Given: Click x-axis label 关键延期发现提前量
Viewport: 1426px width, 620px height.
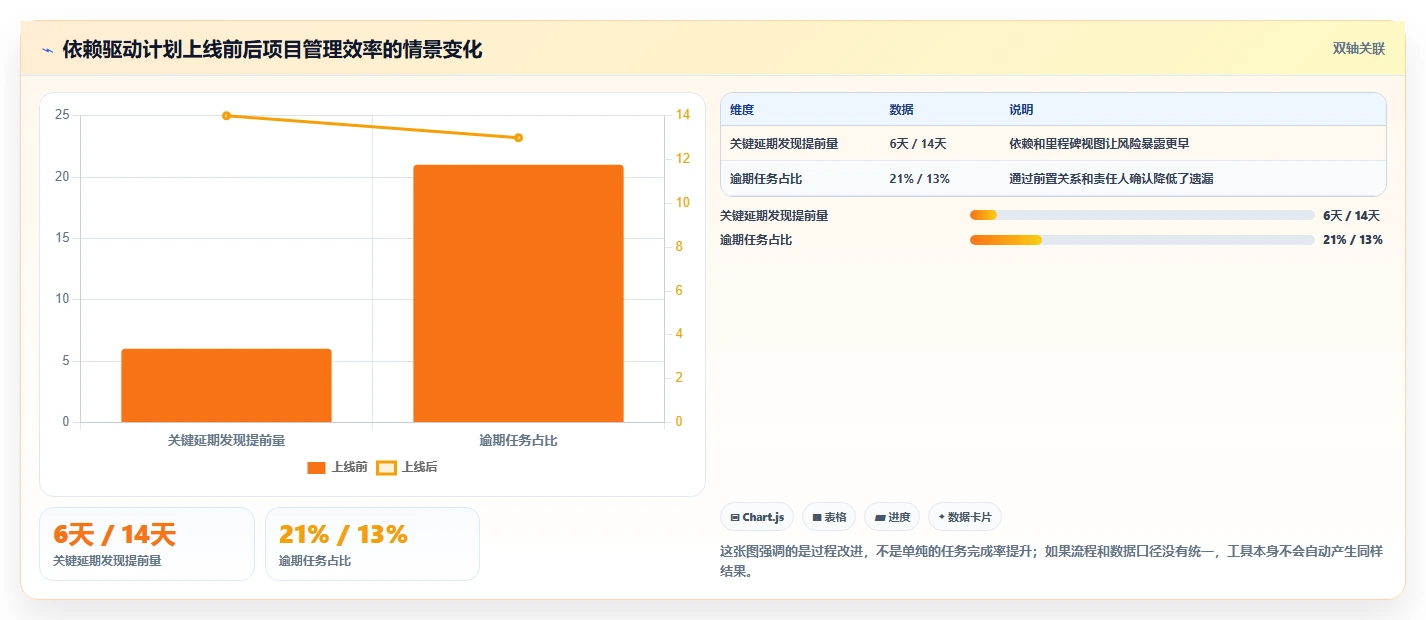Looking at the screenshot, I should point(226,440).
